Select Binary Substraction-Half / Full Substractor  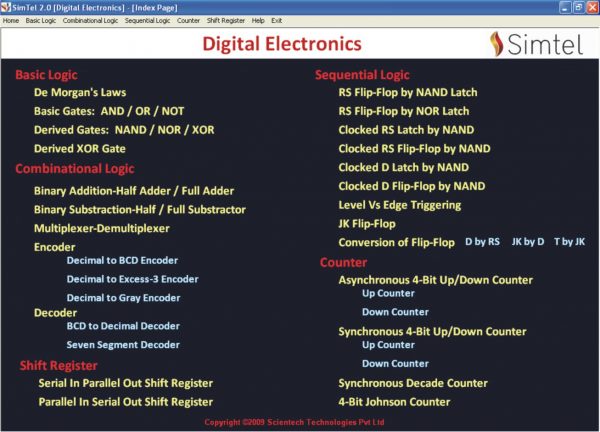(x=140, y=210)
